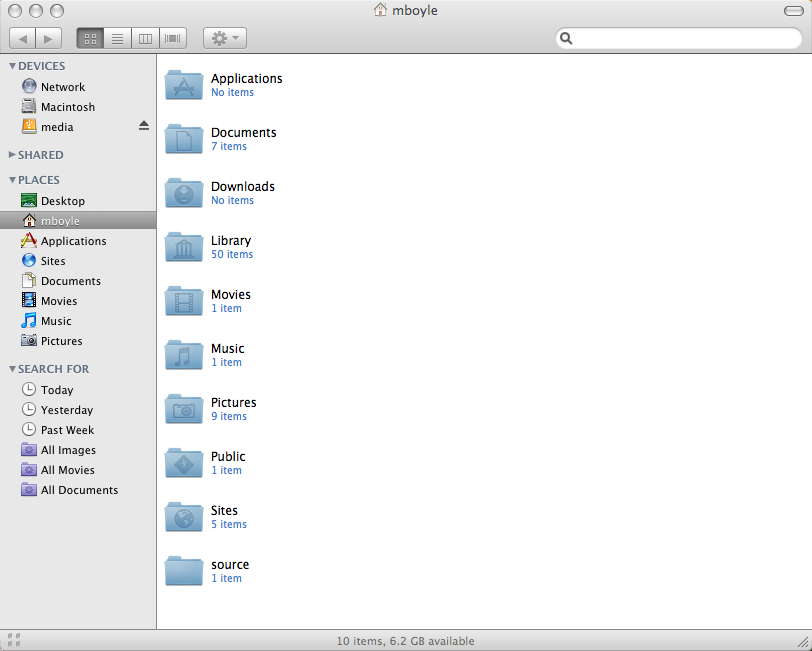This screenshot has height=651, width=812.
Task: Switch to Cover Flow view
Action: [x=173, y=38]
